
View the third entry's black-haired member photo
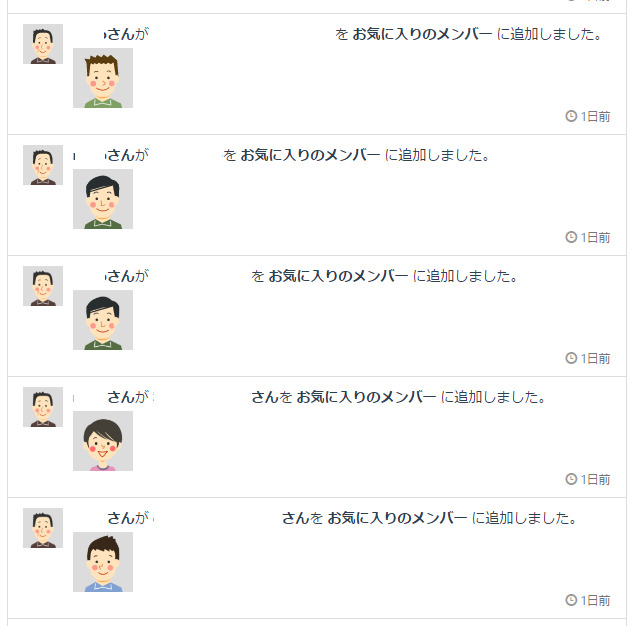click(x=103, y=320)
